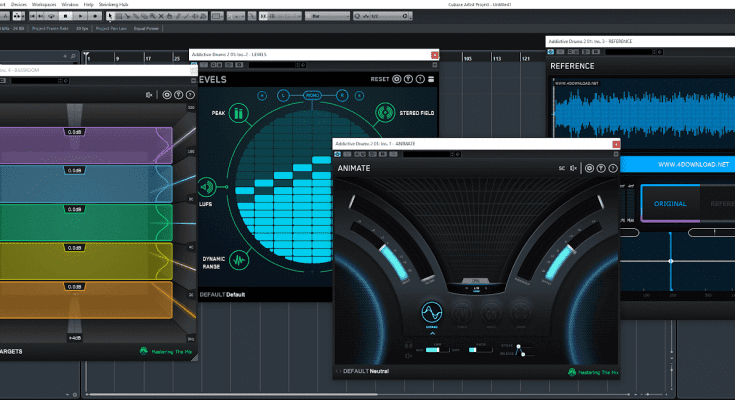Click the purple band 0.0dB gain handle

coord(76,132)
